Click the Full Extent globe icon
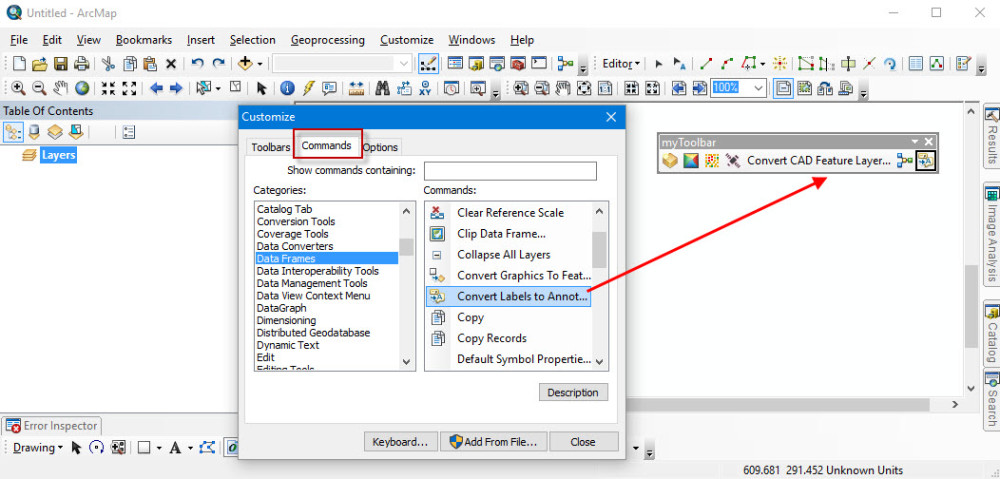Image resolution: width=1000 pixels, height=479 pixels. 81,88
